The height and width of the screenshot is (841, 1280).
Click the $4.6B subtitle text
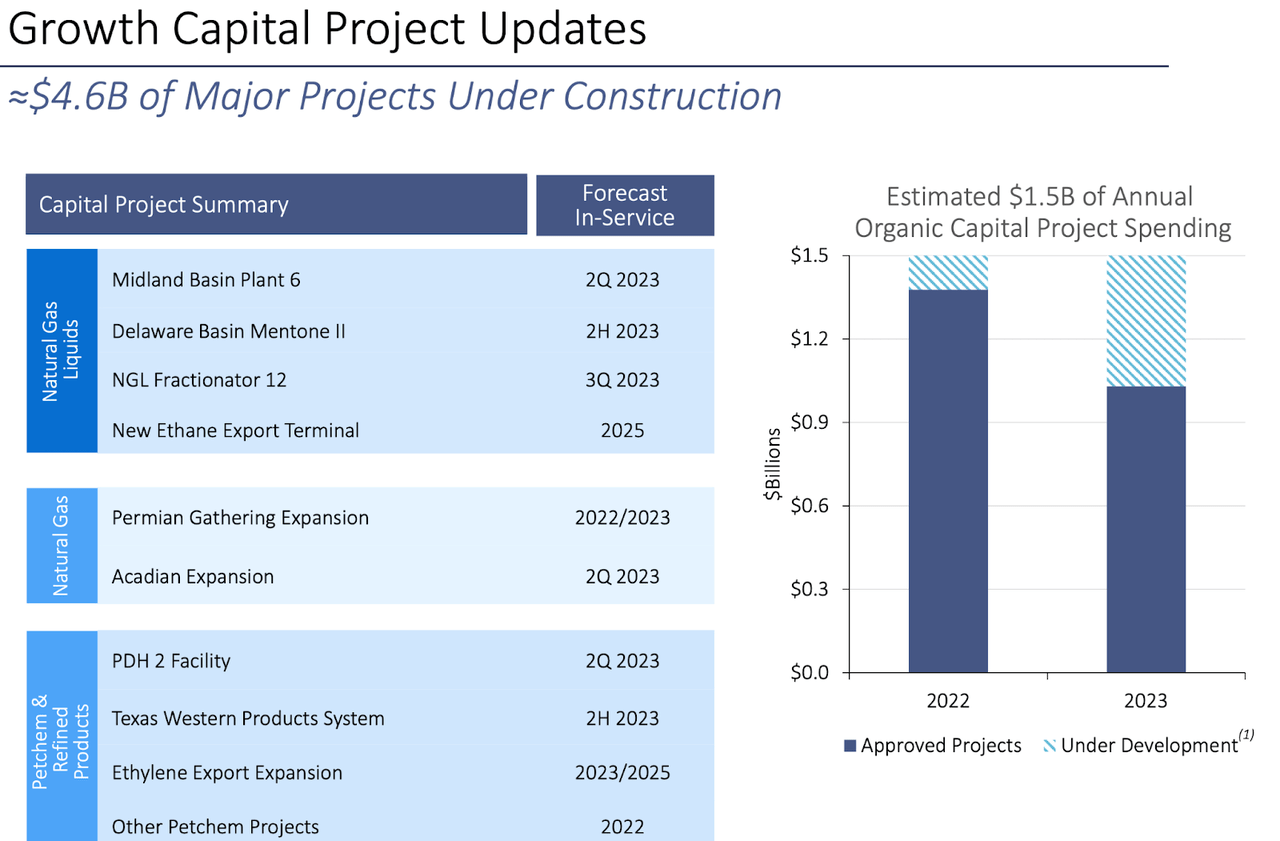(x=394, y=96)
